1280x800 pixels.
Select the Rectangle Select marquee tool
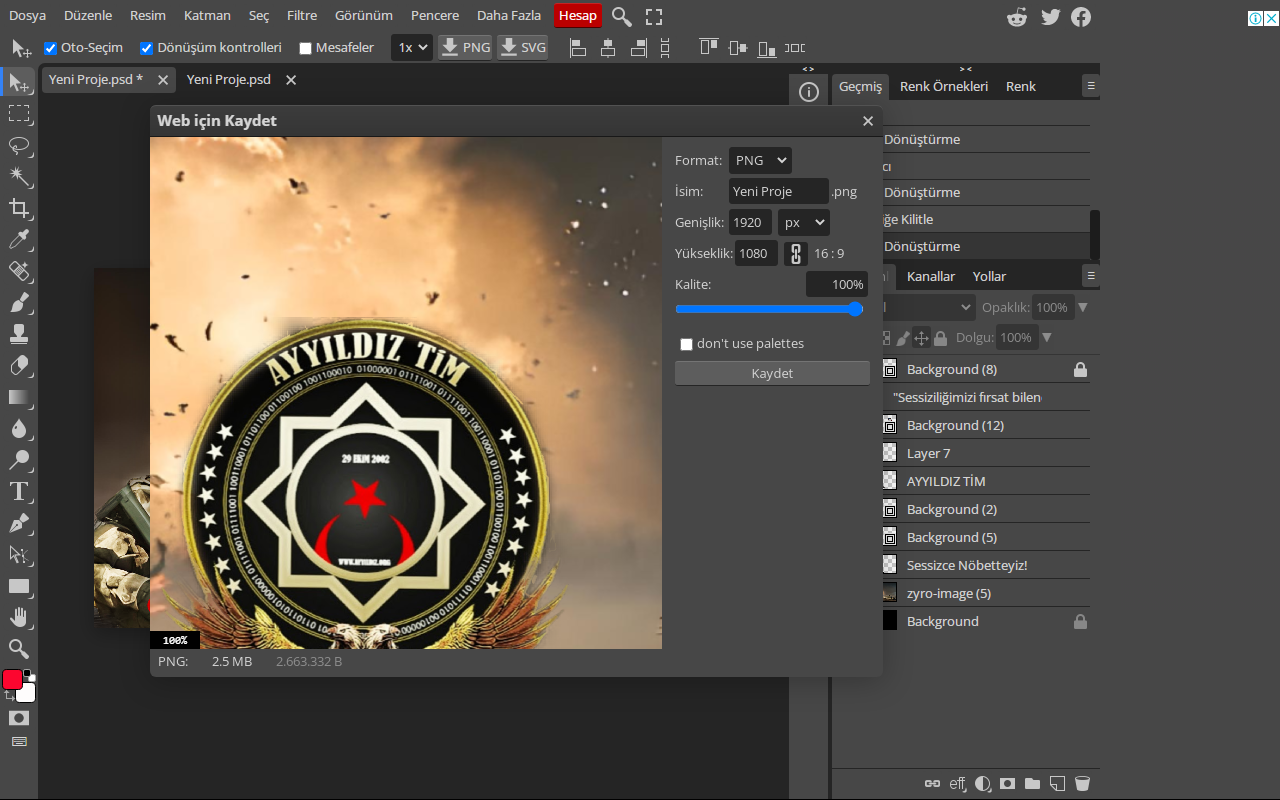(x=19, y=114)
